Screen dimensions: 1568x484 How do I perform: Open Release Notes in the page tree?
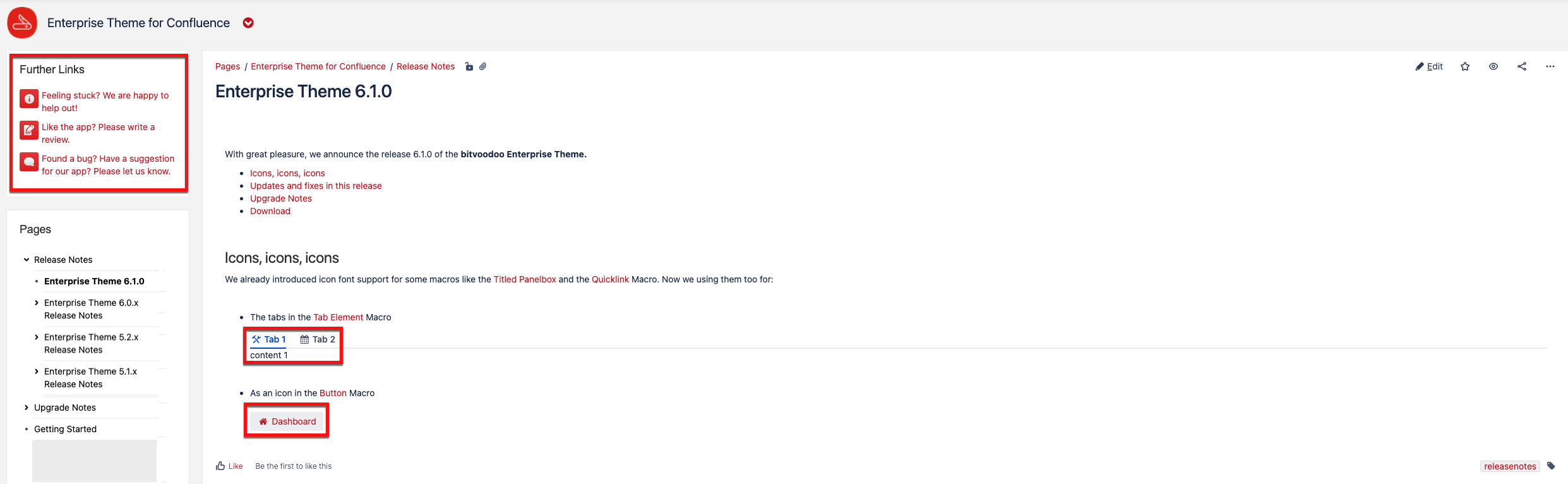pyautogui.click(x=63, y=260)
